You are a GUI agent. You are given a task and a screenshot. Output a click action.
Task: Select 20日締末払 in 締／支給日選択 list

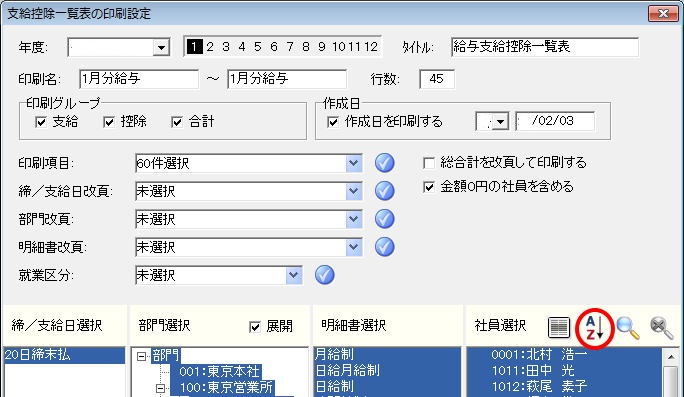[x=65, y=355]
